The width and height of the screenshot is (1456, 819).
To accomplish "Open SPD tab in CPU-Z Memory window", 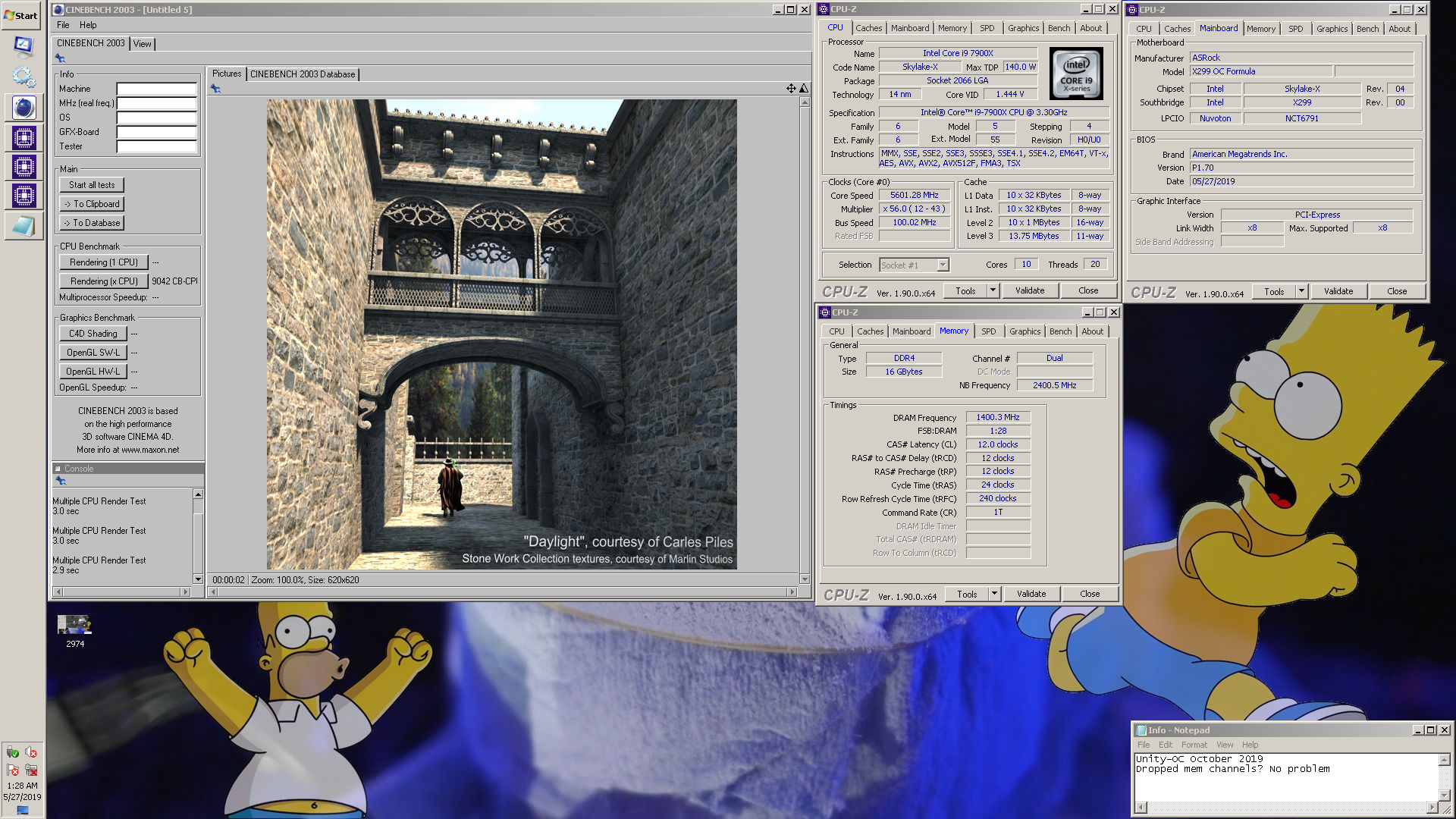I will [x=988, y=331].
